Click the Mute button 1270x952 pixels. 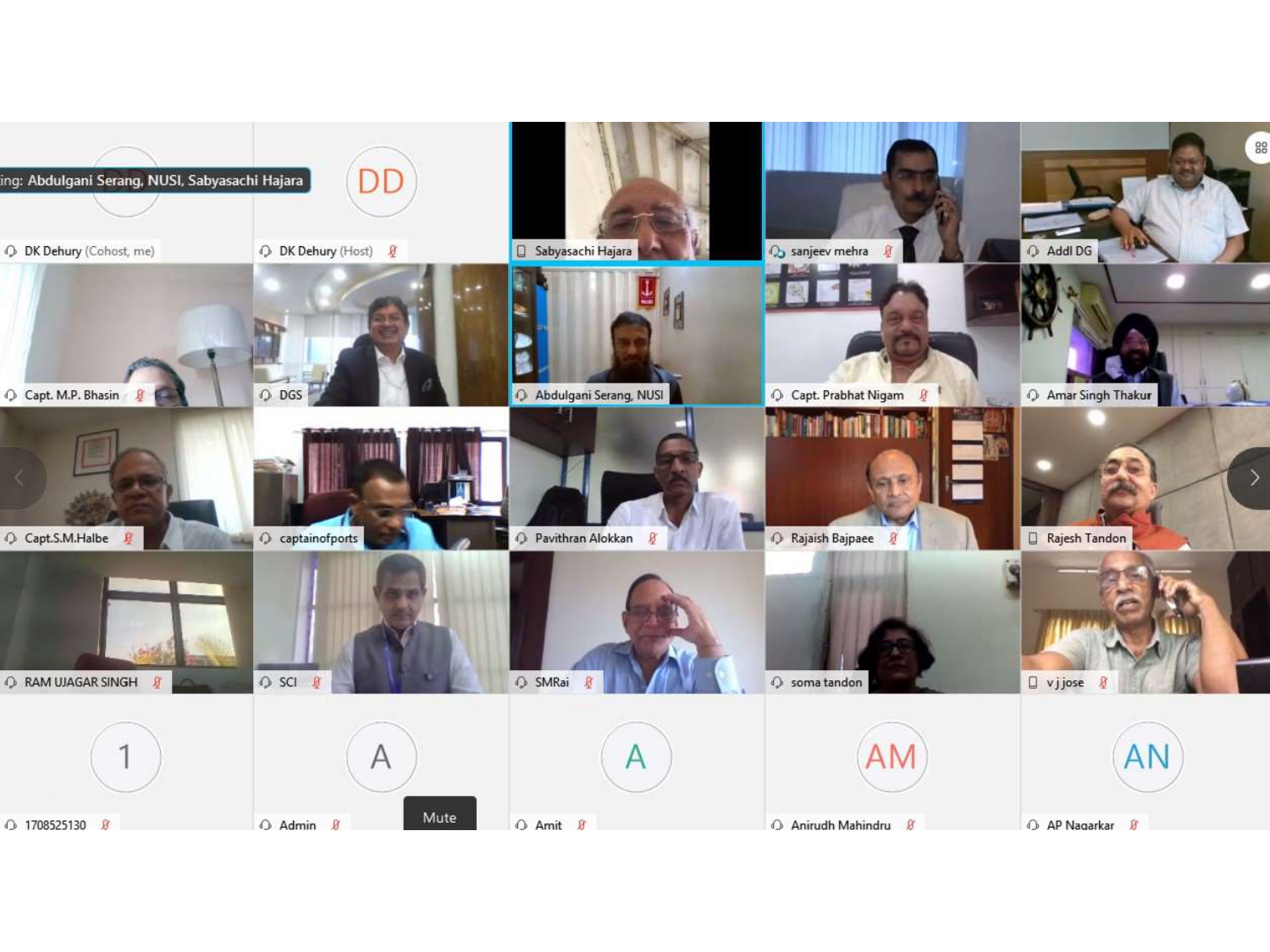[439, 815]
